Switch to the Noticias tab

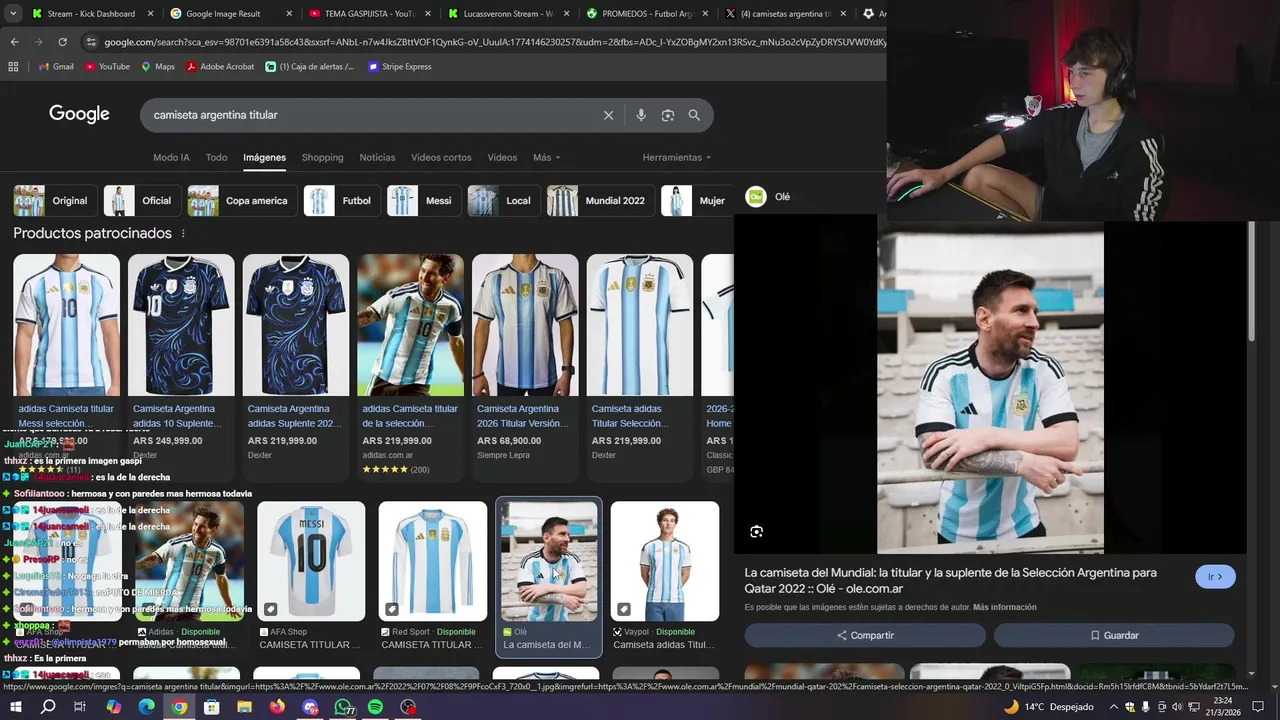pyautogui.click(x=377, y=157)
